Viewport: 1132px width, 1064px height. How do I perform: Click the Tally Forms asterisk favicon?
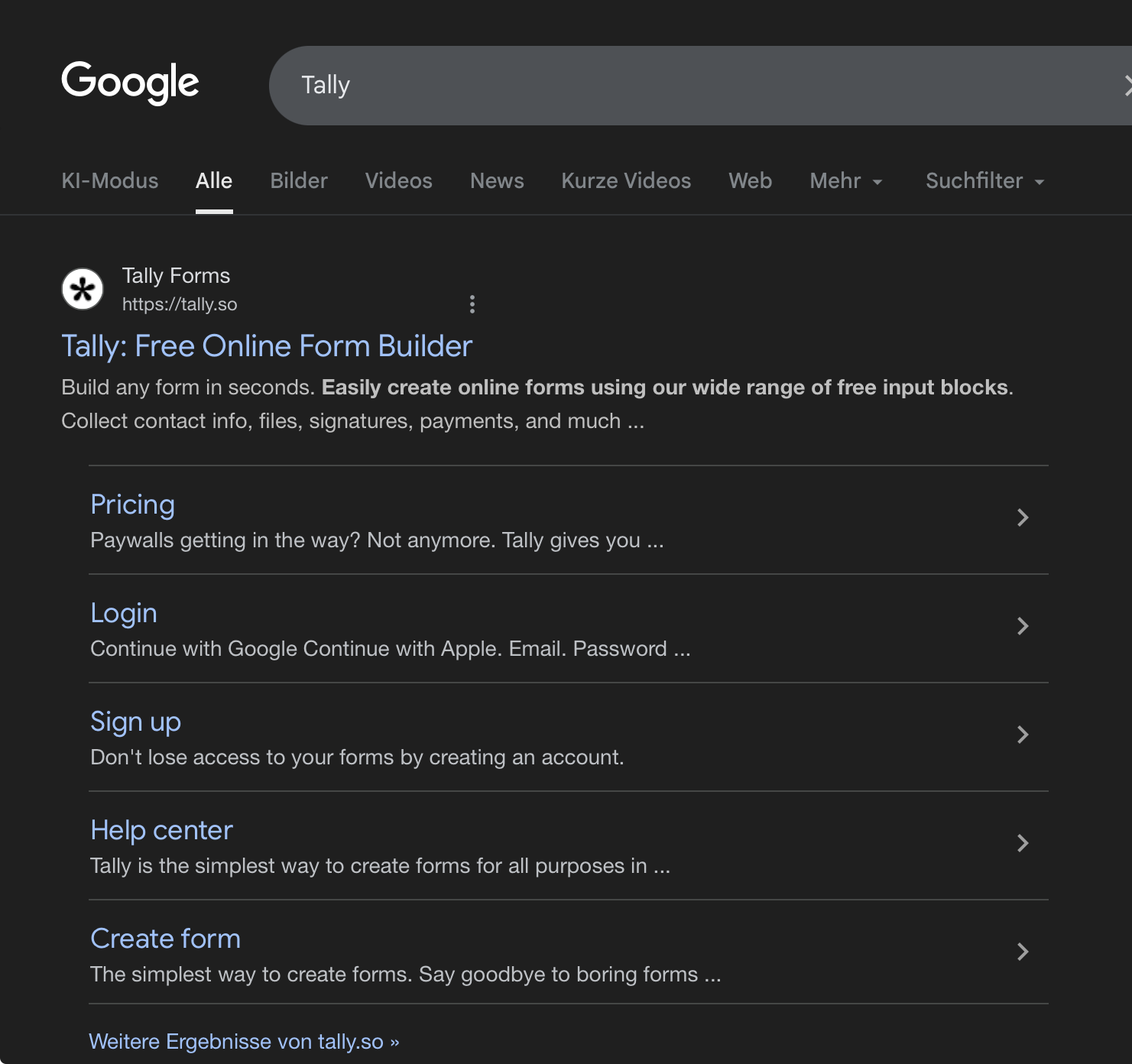[83, 289]
